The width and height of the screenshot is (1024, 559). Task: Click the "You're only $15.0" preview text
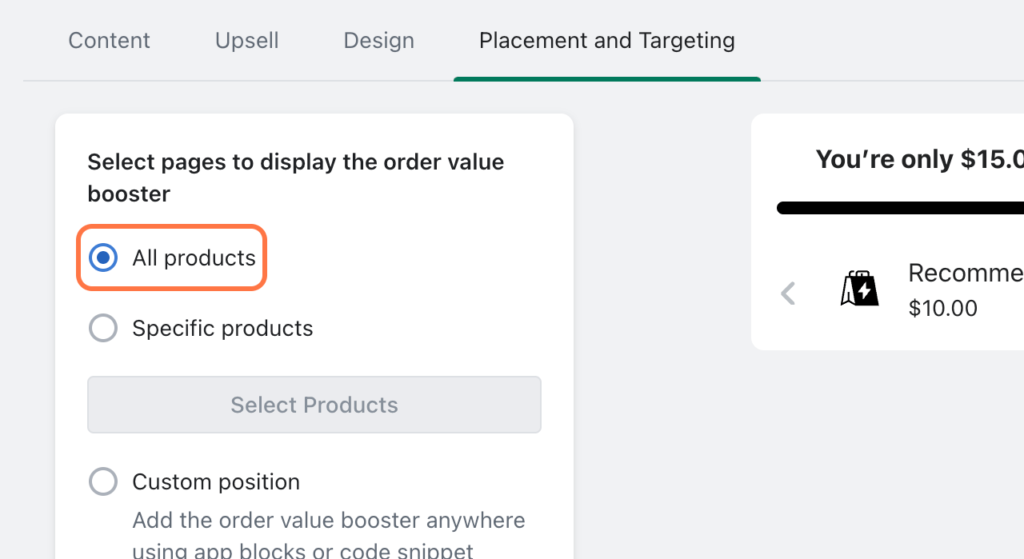[x=919, y=159]
